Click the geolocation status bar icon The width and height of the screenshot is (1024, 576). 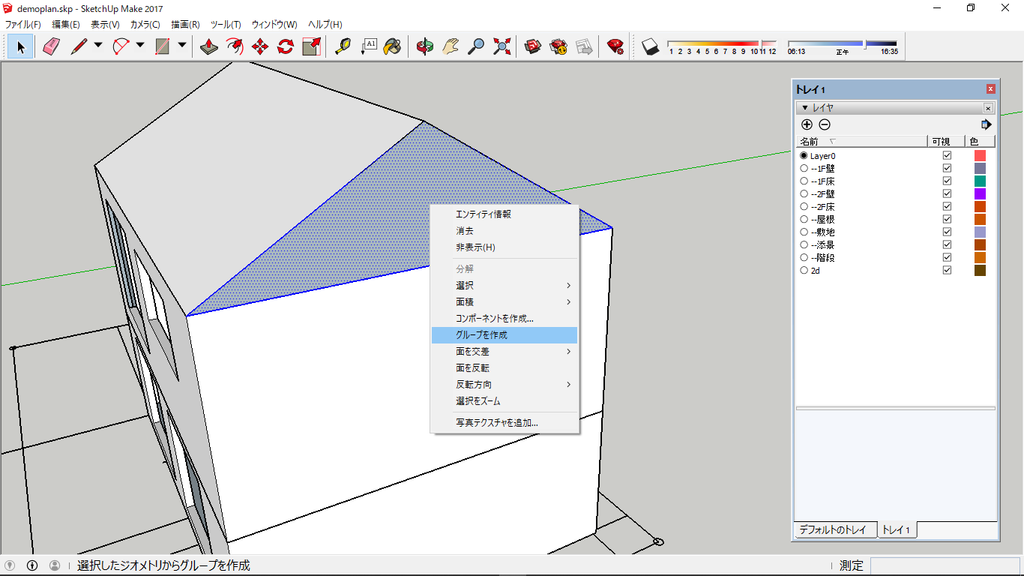pyautogui.click(x=9, y=566)
